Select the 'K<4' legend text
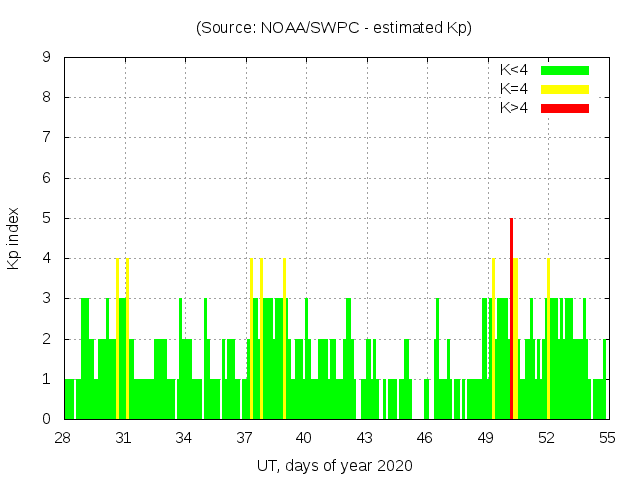 [514, 70]
